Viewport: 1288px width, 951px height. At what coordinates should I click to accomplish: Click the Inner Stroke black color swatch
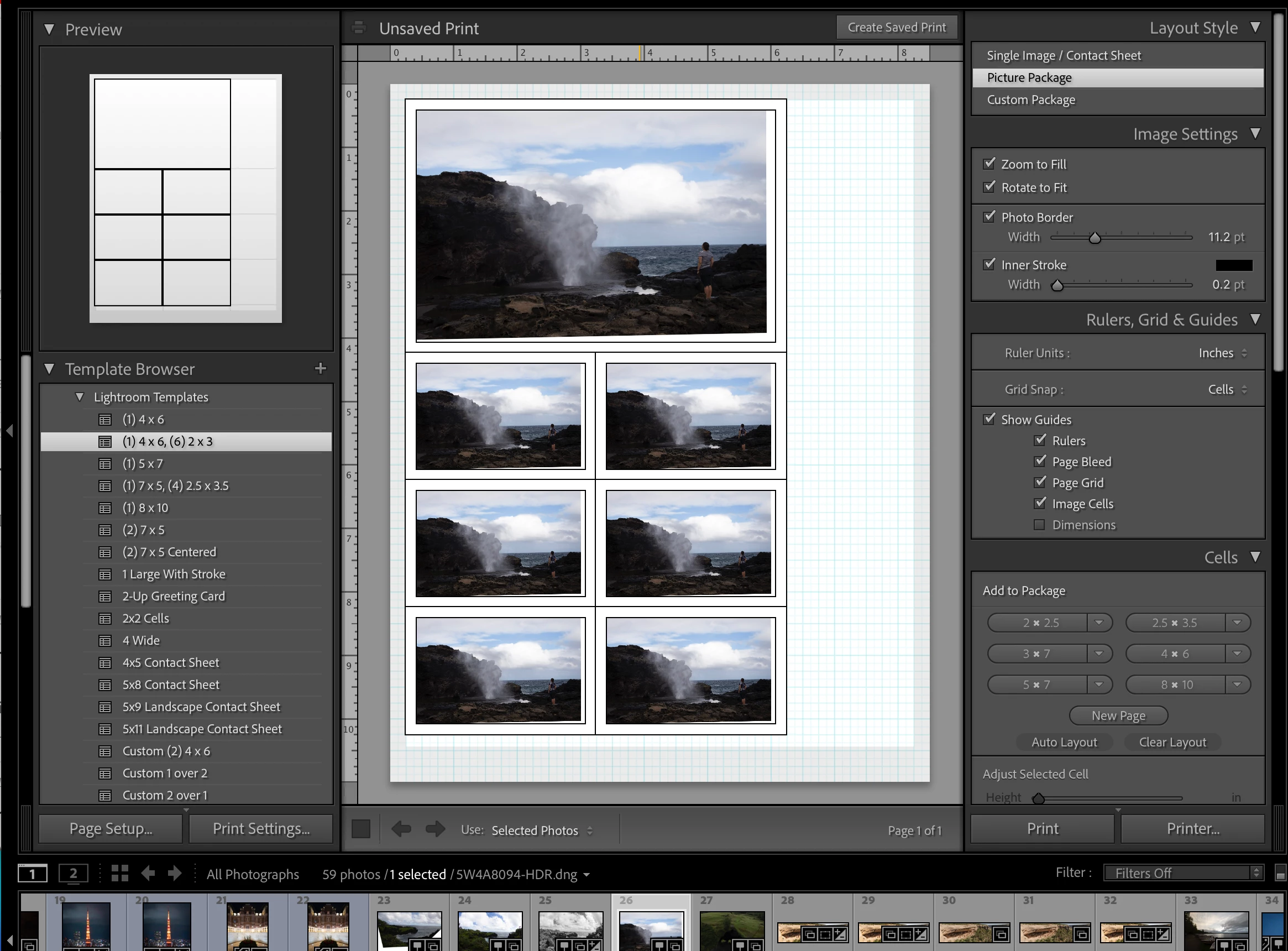(1233, 265)
